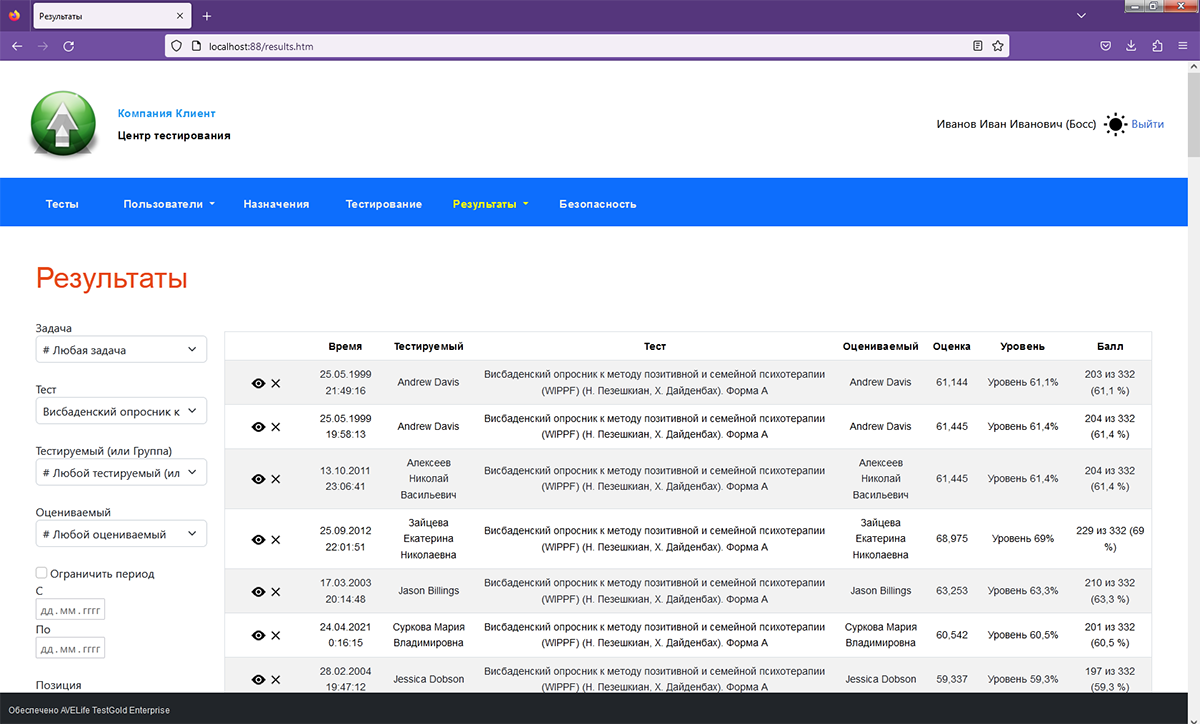View result of Jason Billings' test
The image size is (1200, 724).
pos(258,592)
